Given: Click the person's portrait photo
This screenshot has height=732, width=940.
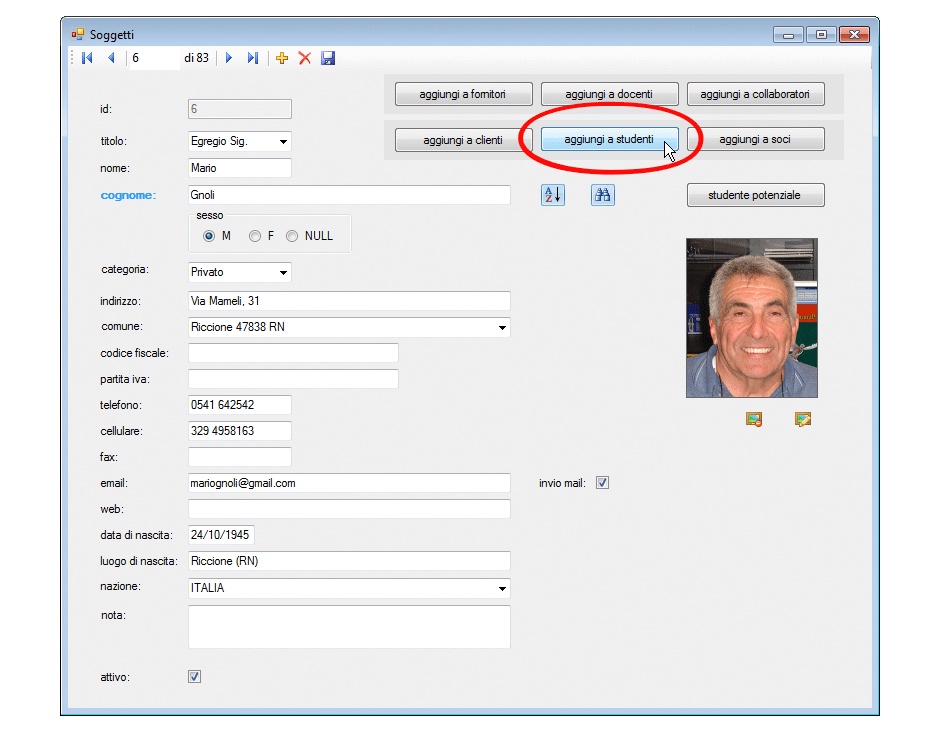Looking at the screenshot, I should (x=752, y=318).
